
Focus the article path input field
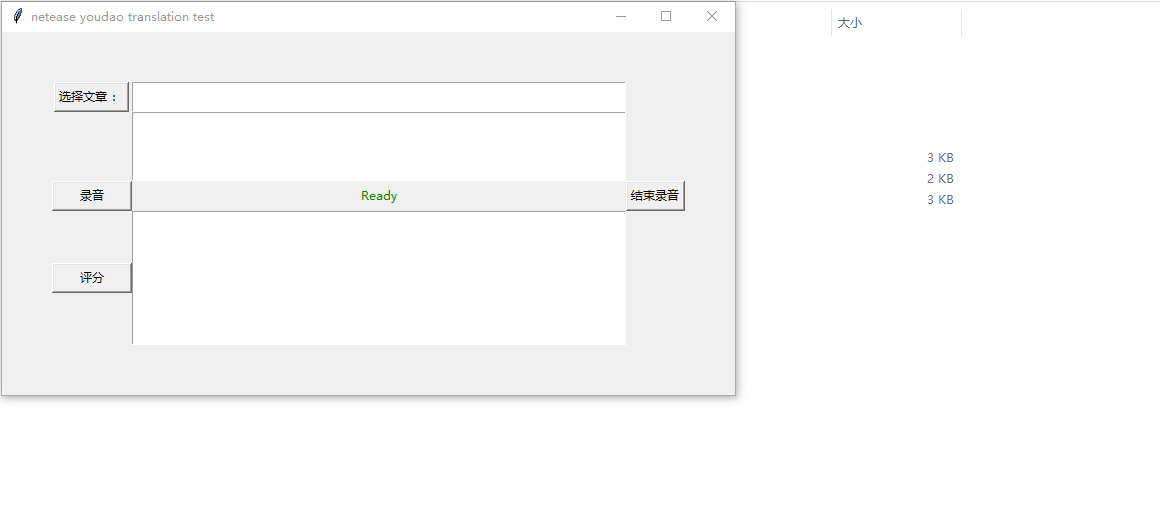(379, 97)
